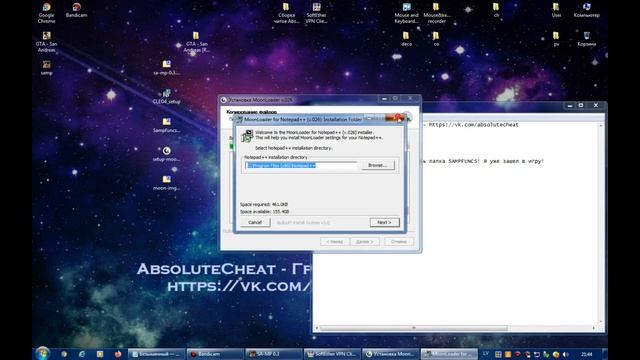Click the LV language indicator in tray

(486, 353)
